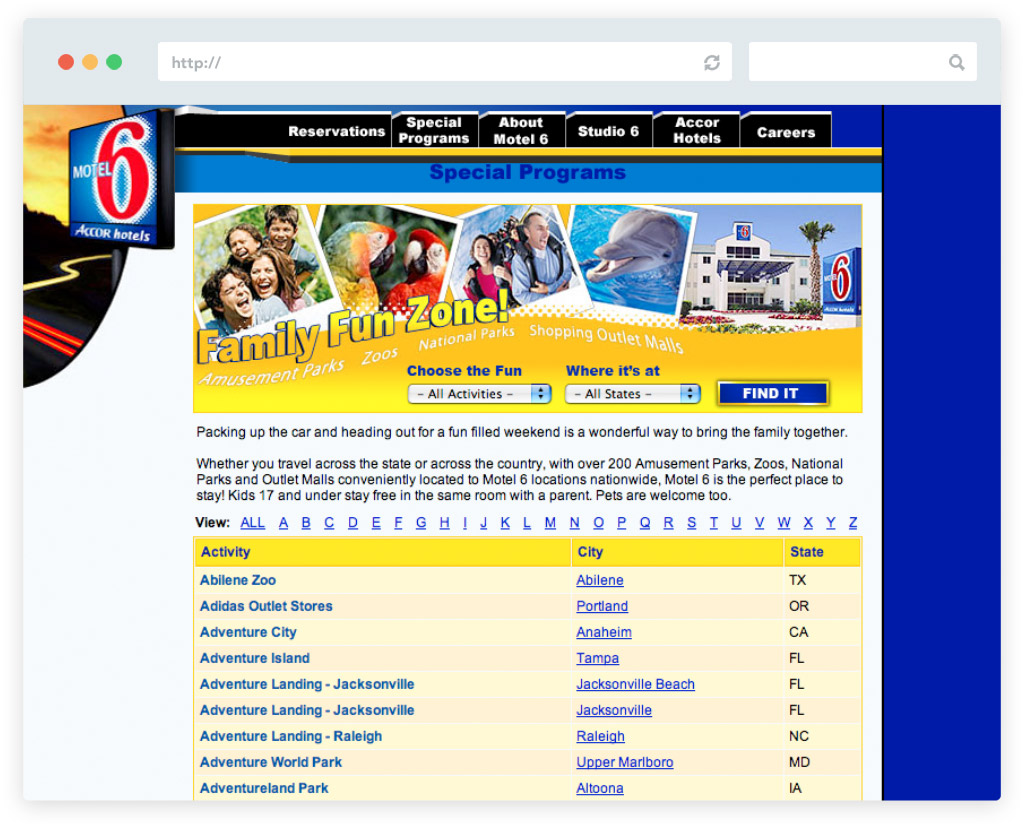
Task: Click the Activity column header
Action: click(x=383, y=552)
